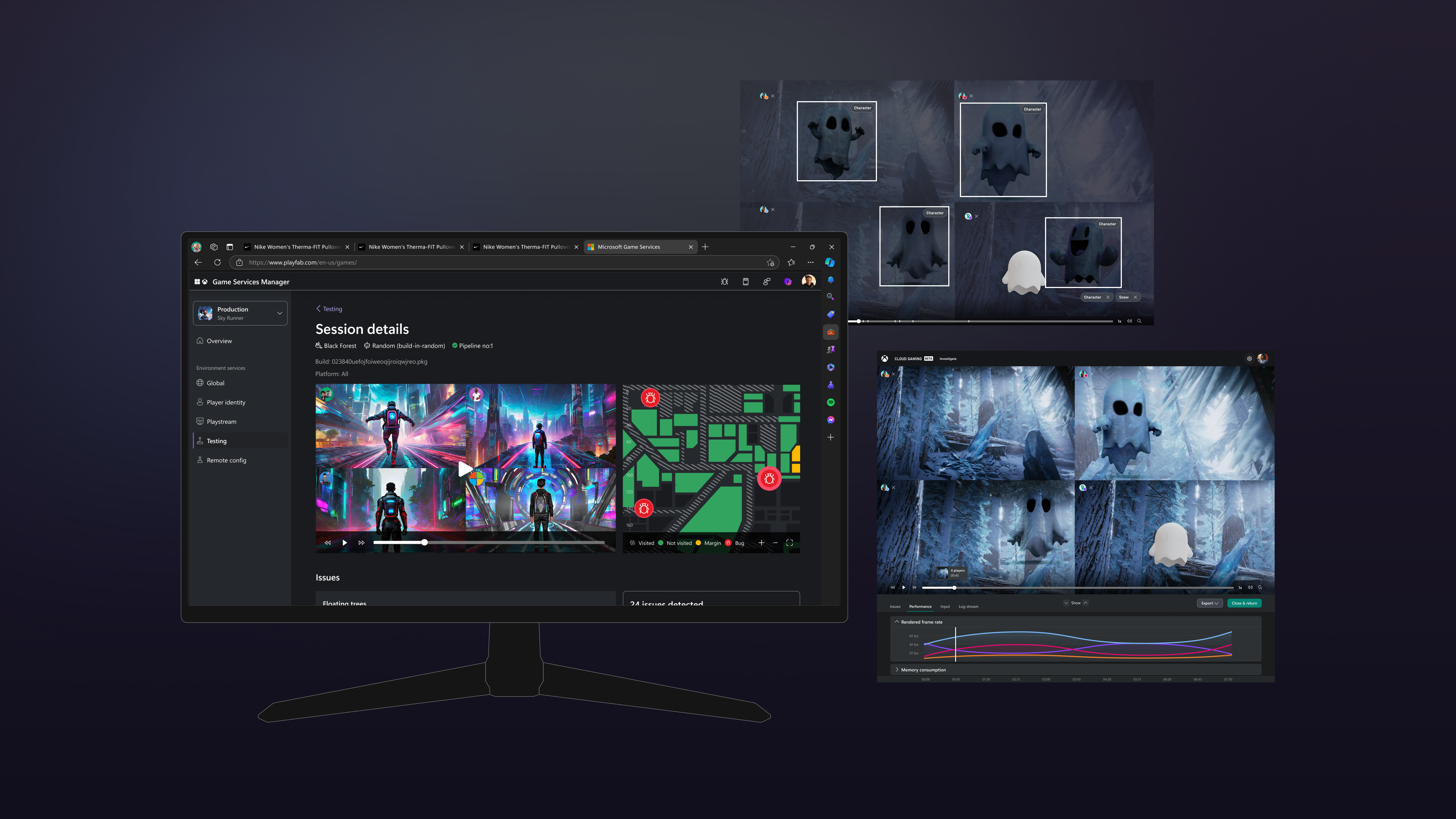Viewport: 1456px width, 819px height.
Task: Click the fullscreen icon on map panel
Action: click(790, 543)
